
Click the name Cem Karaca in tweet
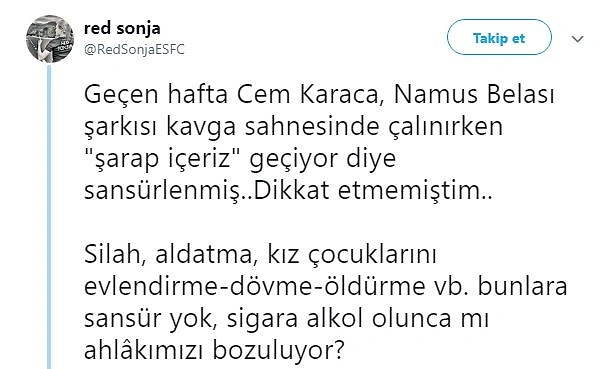308,95
